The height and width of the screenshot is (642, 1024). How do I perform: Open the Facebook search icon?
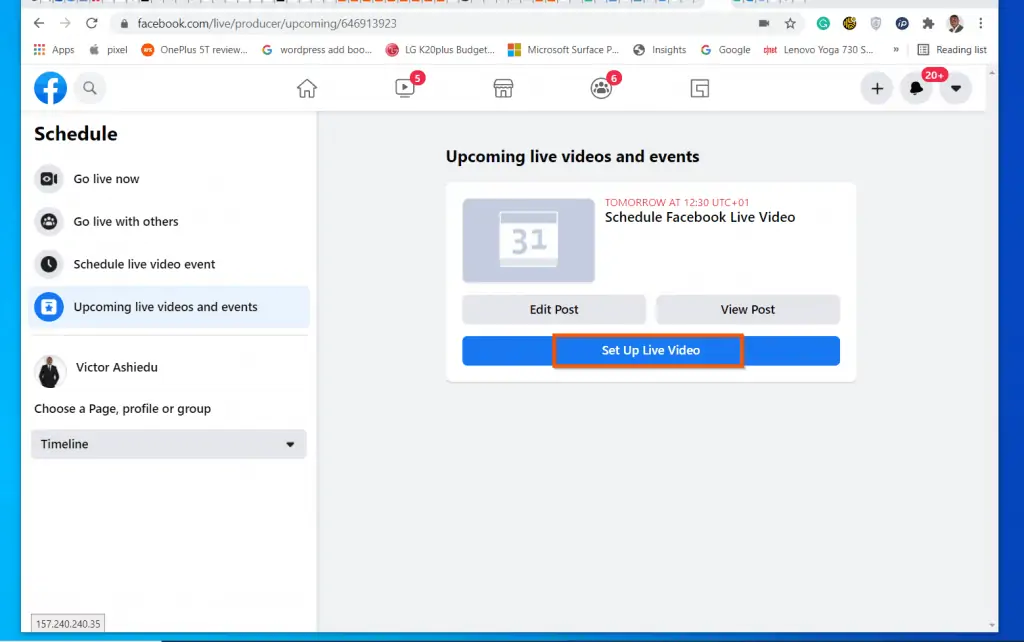[x=90, y=88]
